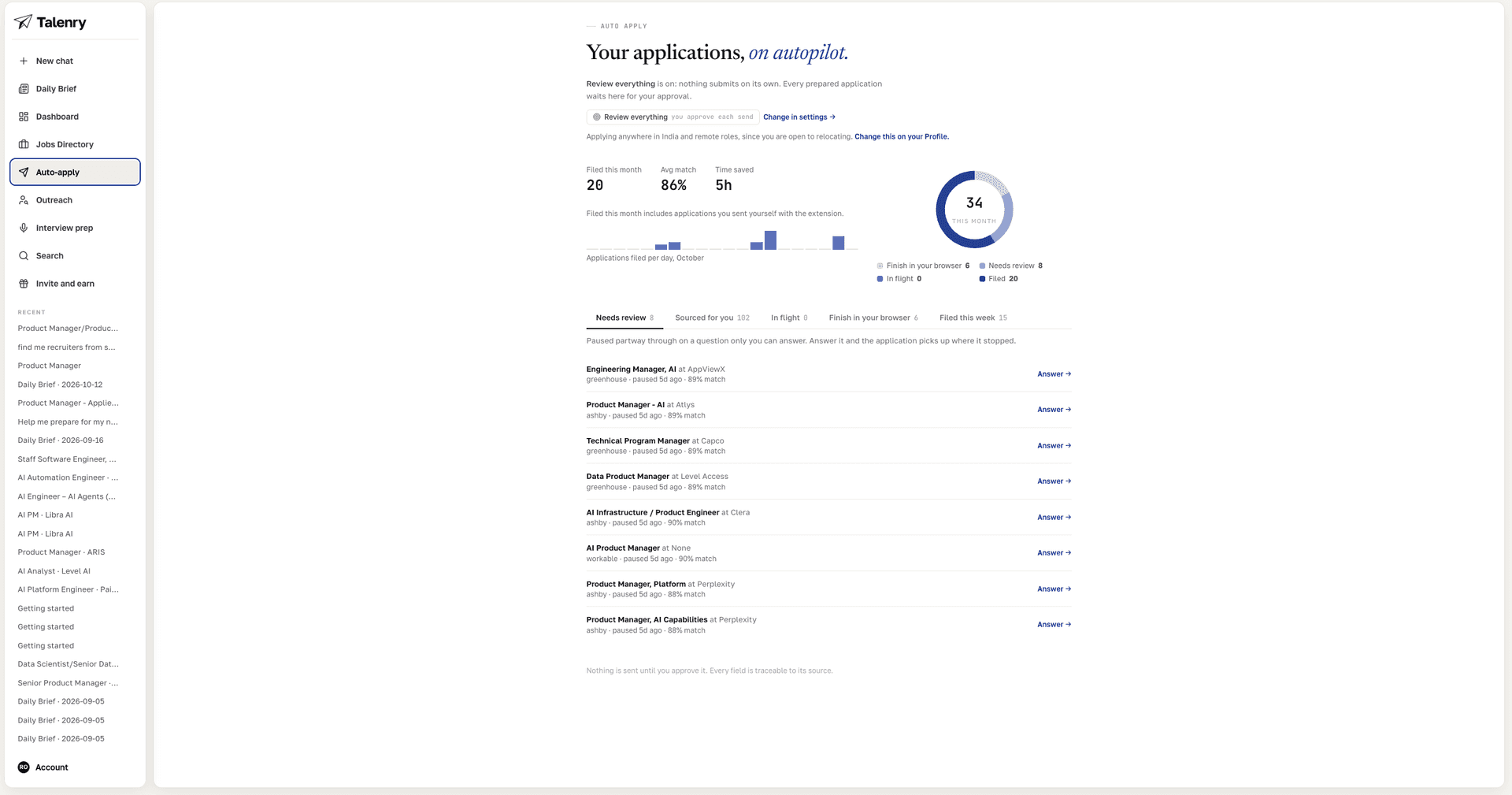Open recent chat 'AI Analyst · Level AI'
Image resolution: width=1512 pixels, height=795 pixels.
coord(54,571)
